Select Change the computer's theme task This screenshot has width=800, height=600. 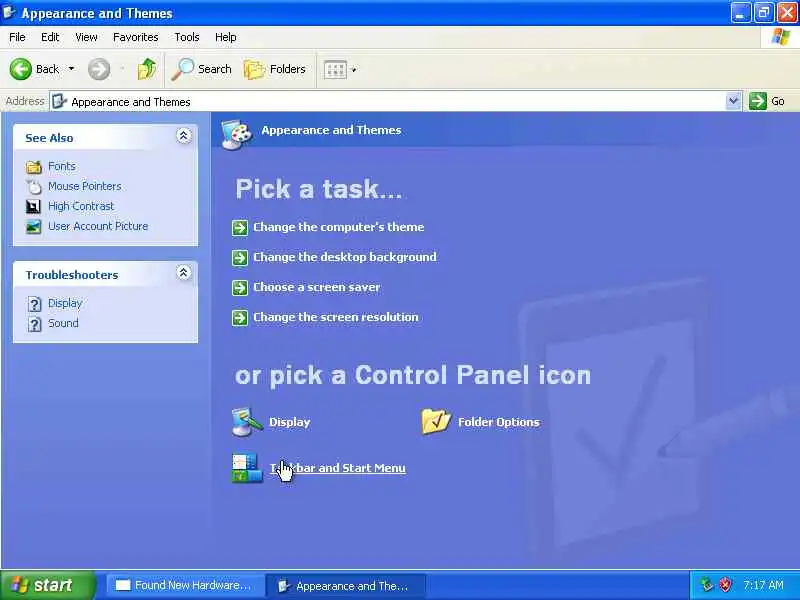[339, 227]
